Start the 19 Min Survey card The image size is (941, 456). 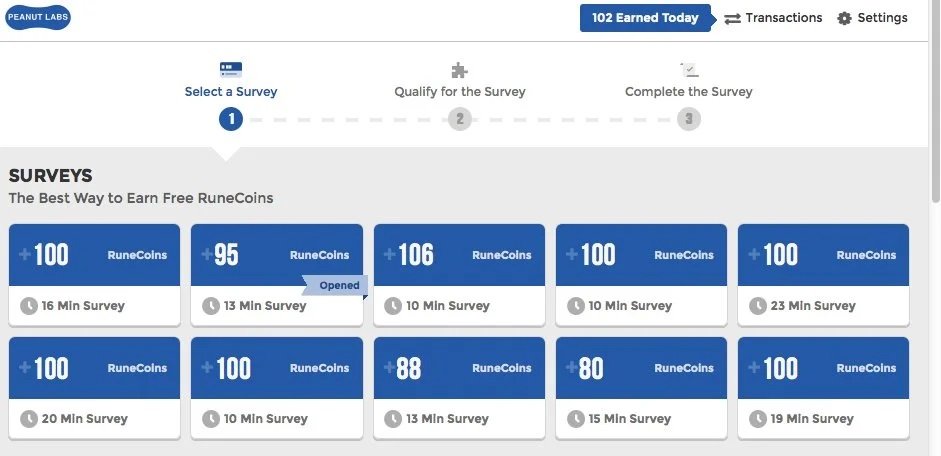(x=823, y=388)
